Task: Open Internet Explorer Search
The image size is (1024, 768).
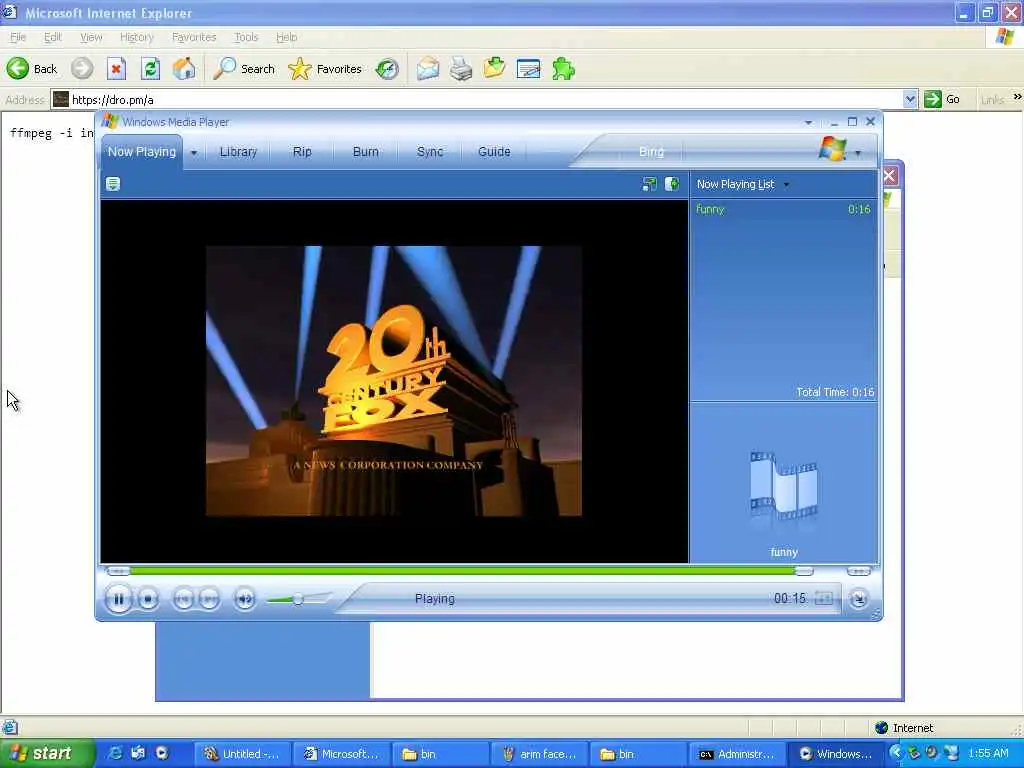Action: click(x=244, y=69)
